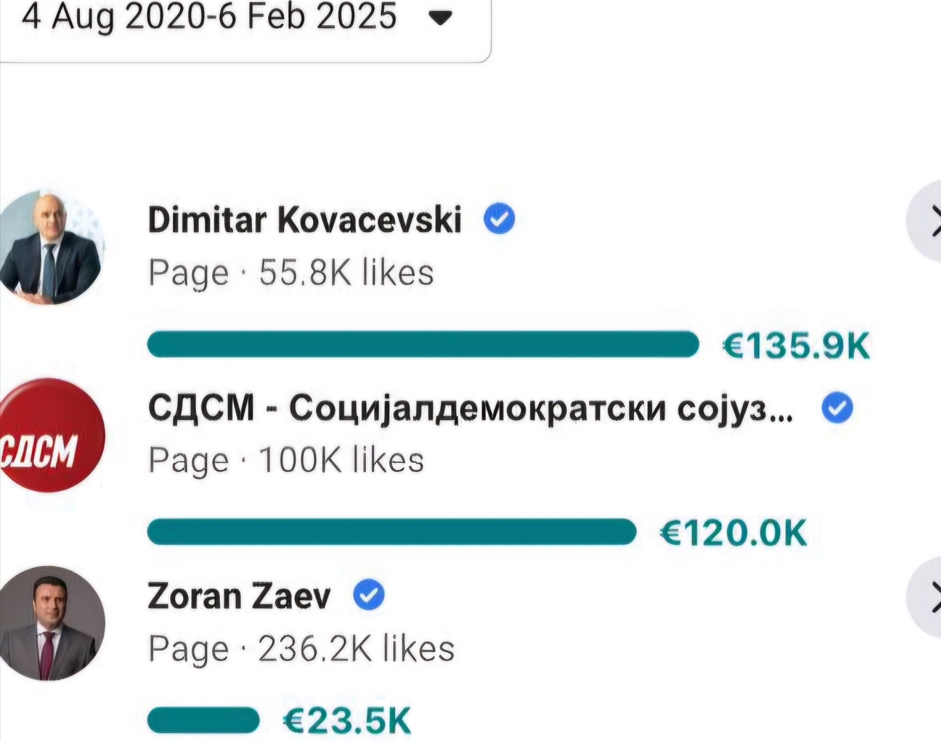This screenshot has height=741, width=941.
Task: Click Dimitar Kovacevski's teal spending bar
Action: pyautogui.click(x=423, y=345)
